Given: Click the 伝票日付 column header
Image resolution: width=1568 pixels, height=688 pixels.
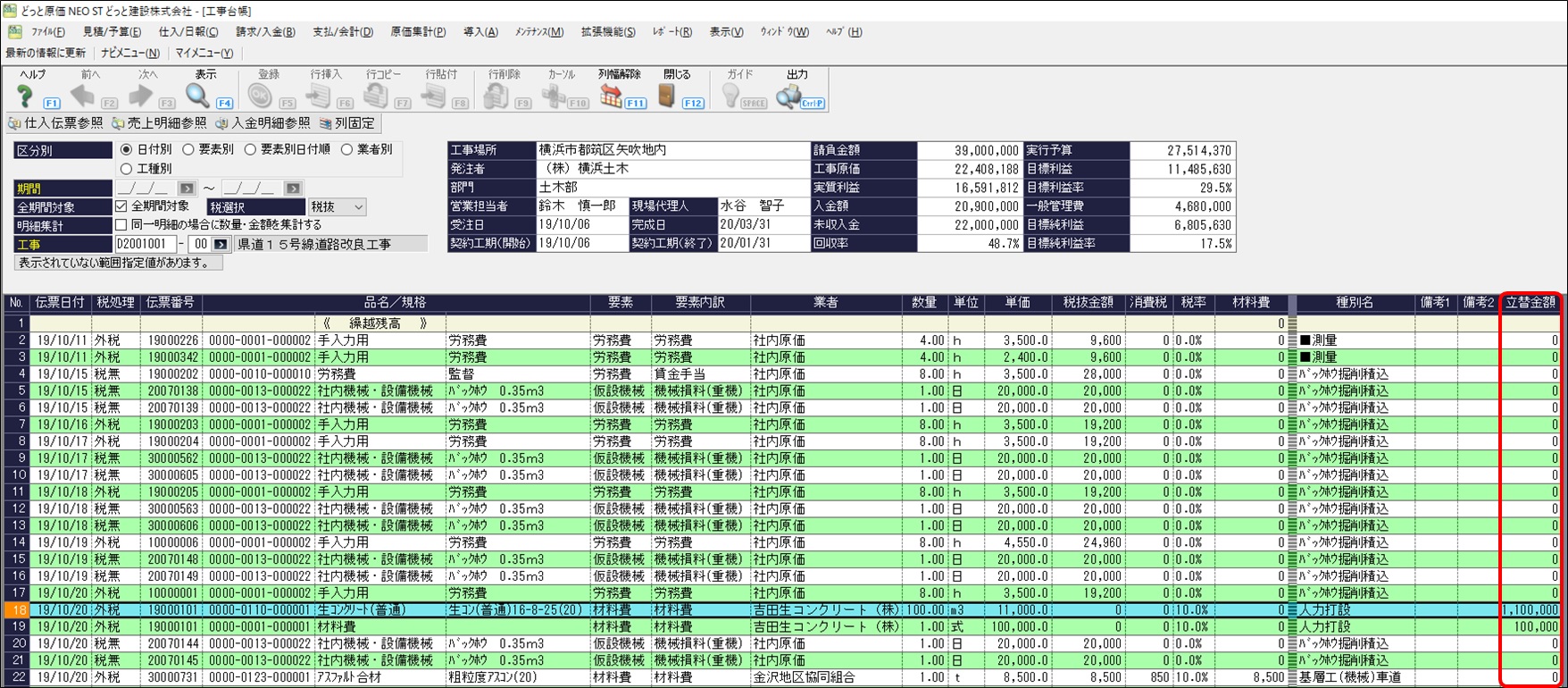Looking at the screenshot, I should coord(61,303).
